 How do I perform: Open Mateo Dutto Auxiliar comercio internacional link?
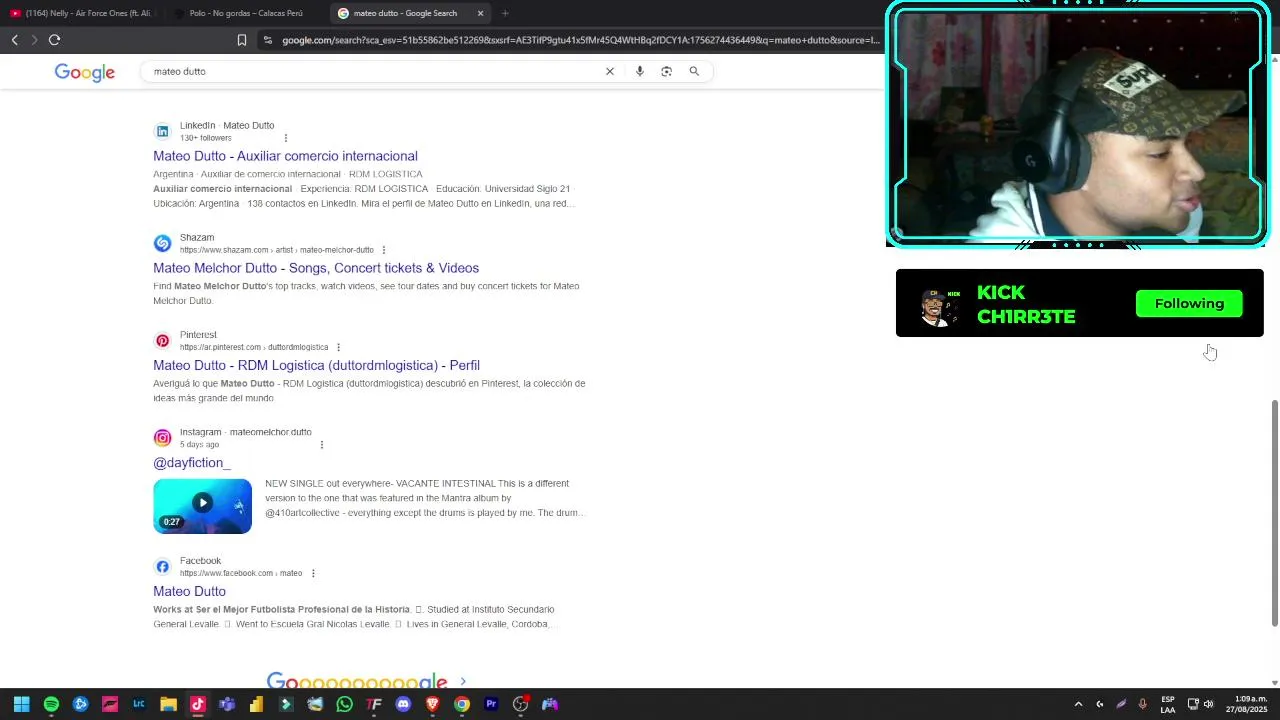(285, 156)
